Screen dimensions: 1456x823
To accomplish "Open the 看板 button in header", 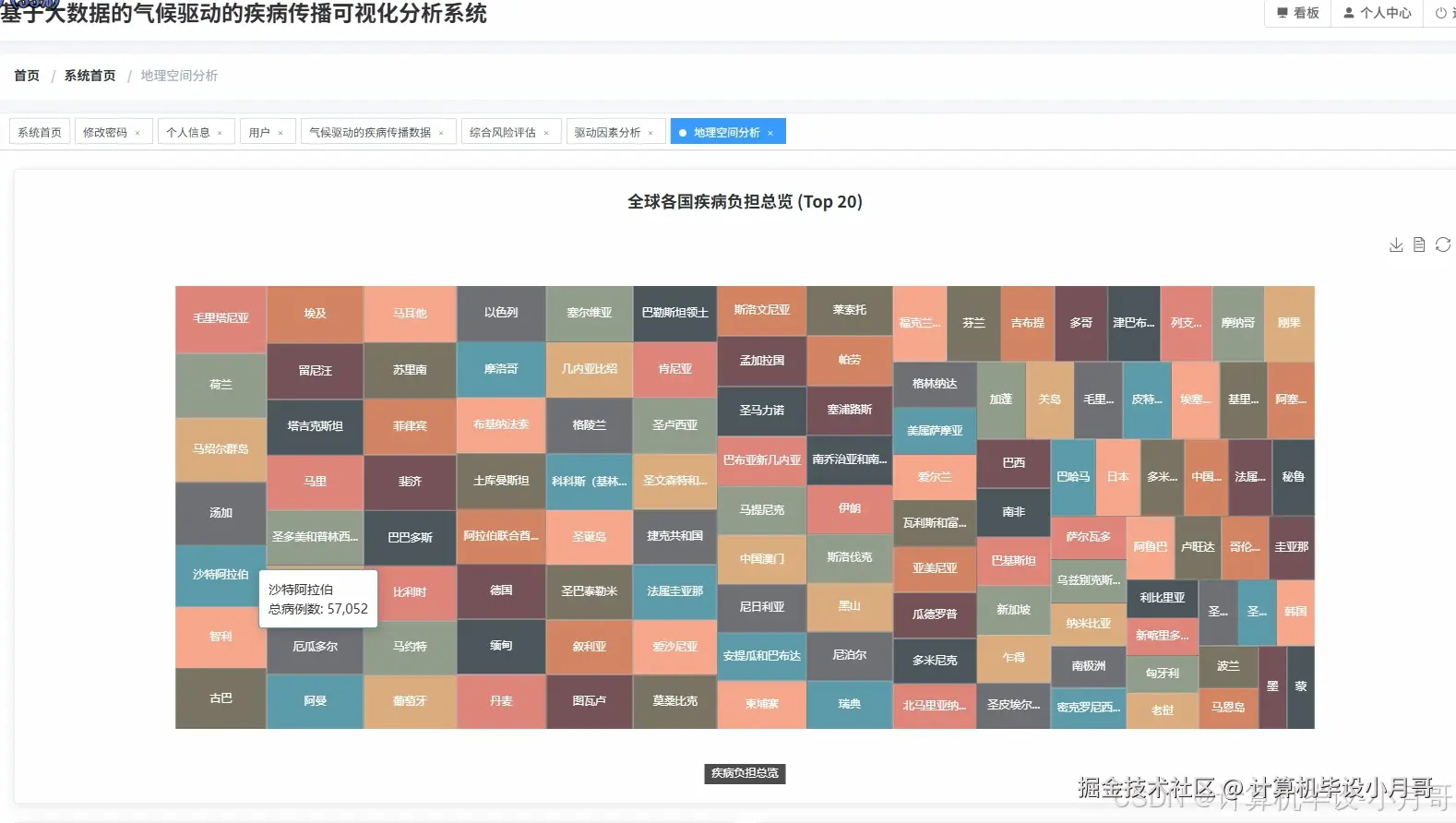I will click(x=1298, y=13).
